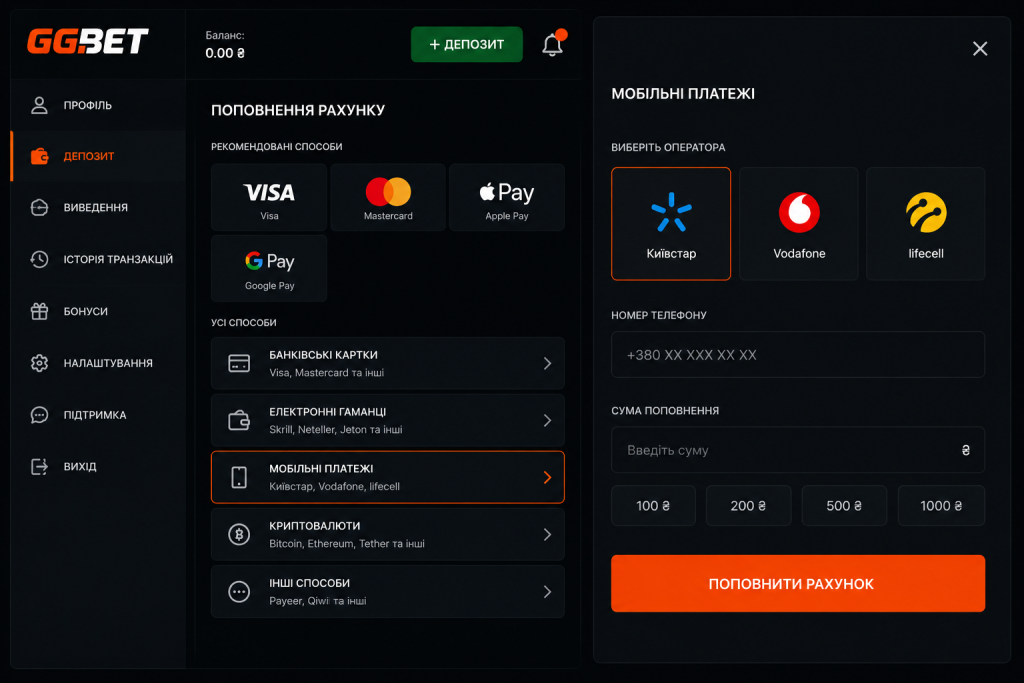The height and width of the screenshot is (683, 1024).
Task: Focus the Введіть суму amount field
Action: 798,450
